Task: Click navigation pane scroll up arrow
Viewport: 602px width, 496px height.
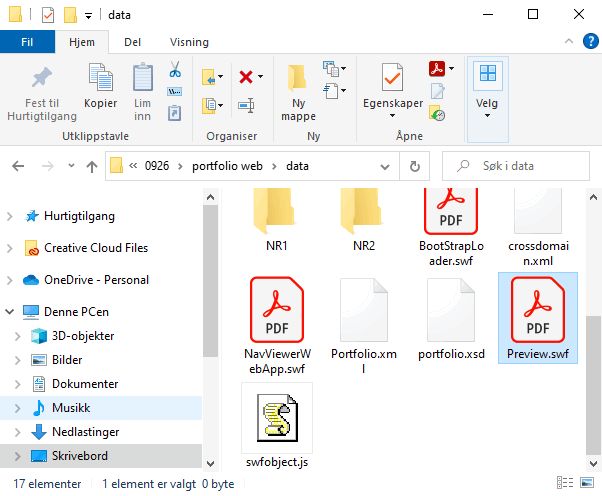Action: point(210,197)
